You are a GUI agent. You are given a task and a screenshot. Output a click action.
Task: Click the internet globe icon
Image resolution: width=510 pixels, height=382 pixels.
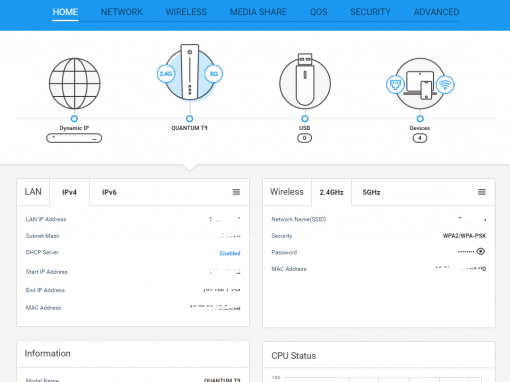(x=75, y=84)
